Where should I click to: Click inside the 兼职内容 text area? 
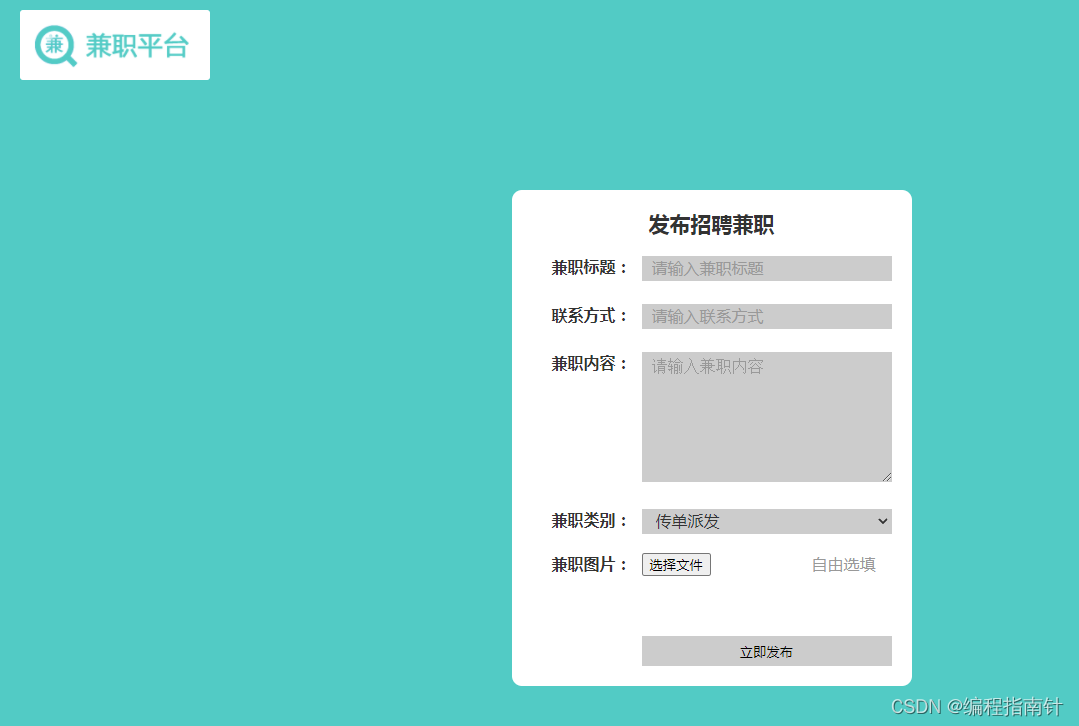tap(767, 417)
